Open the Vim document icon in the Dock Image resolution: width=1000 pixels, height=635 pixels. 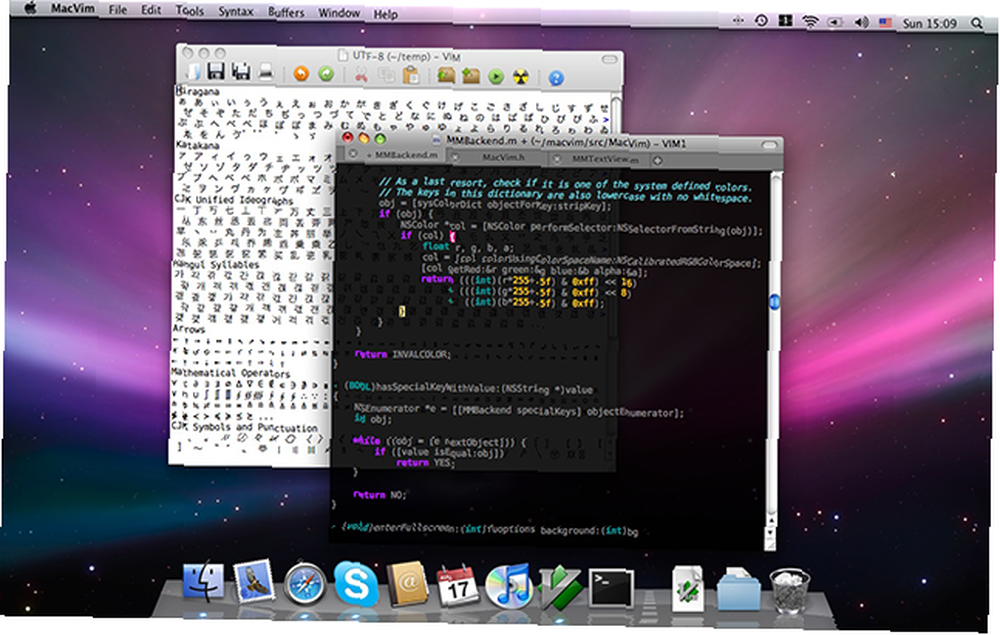(x=688, y=588)
